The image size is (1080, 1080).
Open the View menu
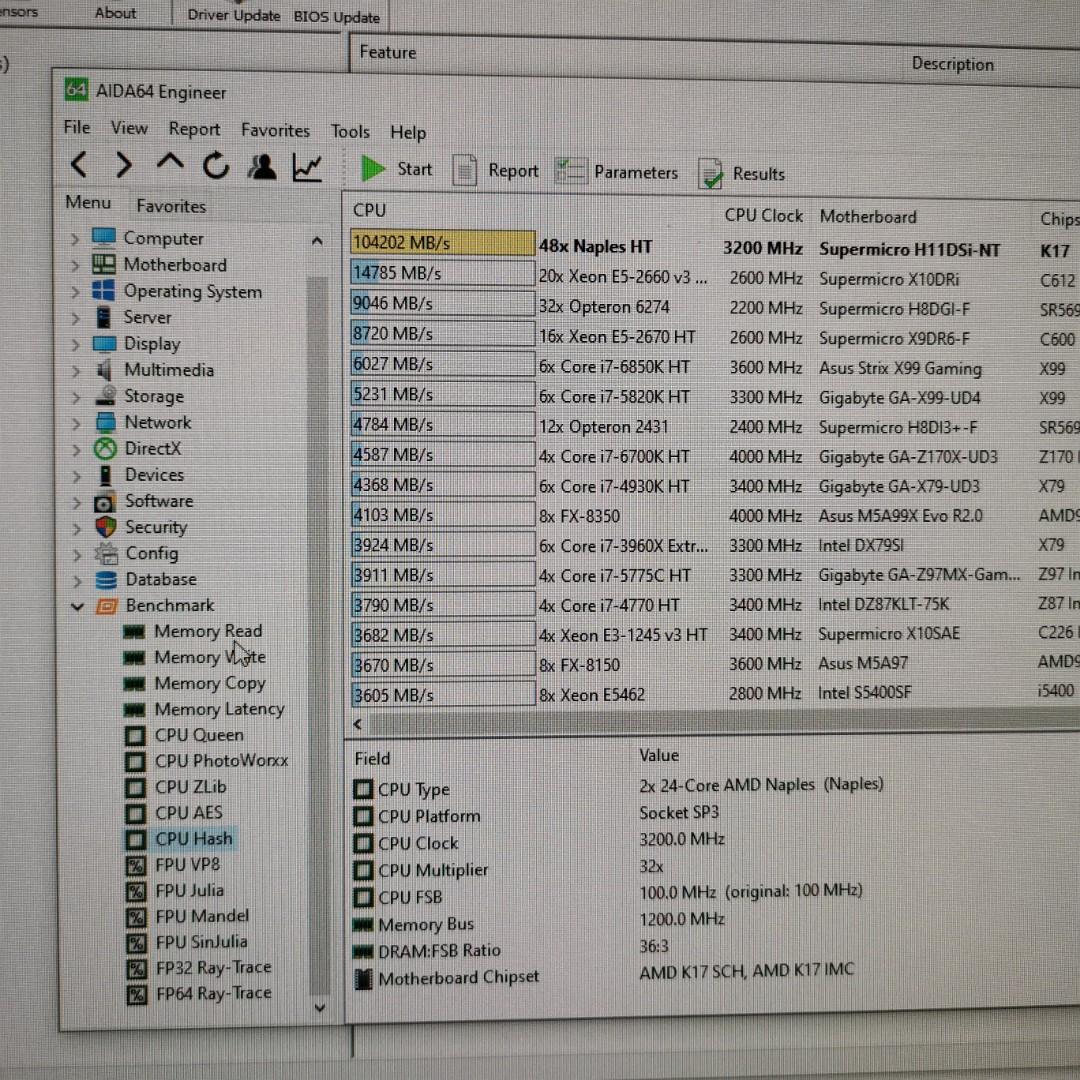coord(129,128)
